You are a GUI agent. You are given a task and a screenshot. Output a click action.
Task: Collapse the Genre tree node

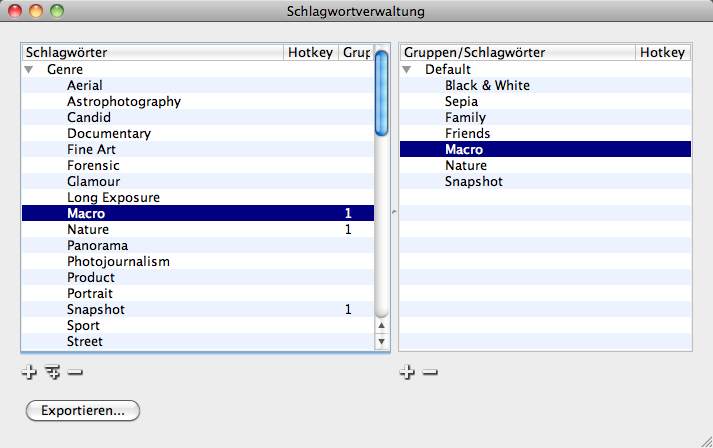tap(29, 70)
